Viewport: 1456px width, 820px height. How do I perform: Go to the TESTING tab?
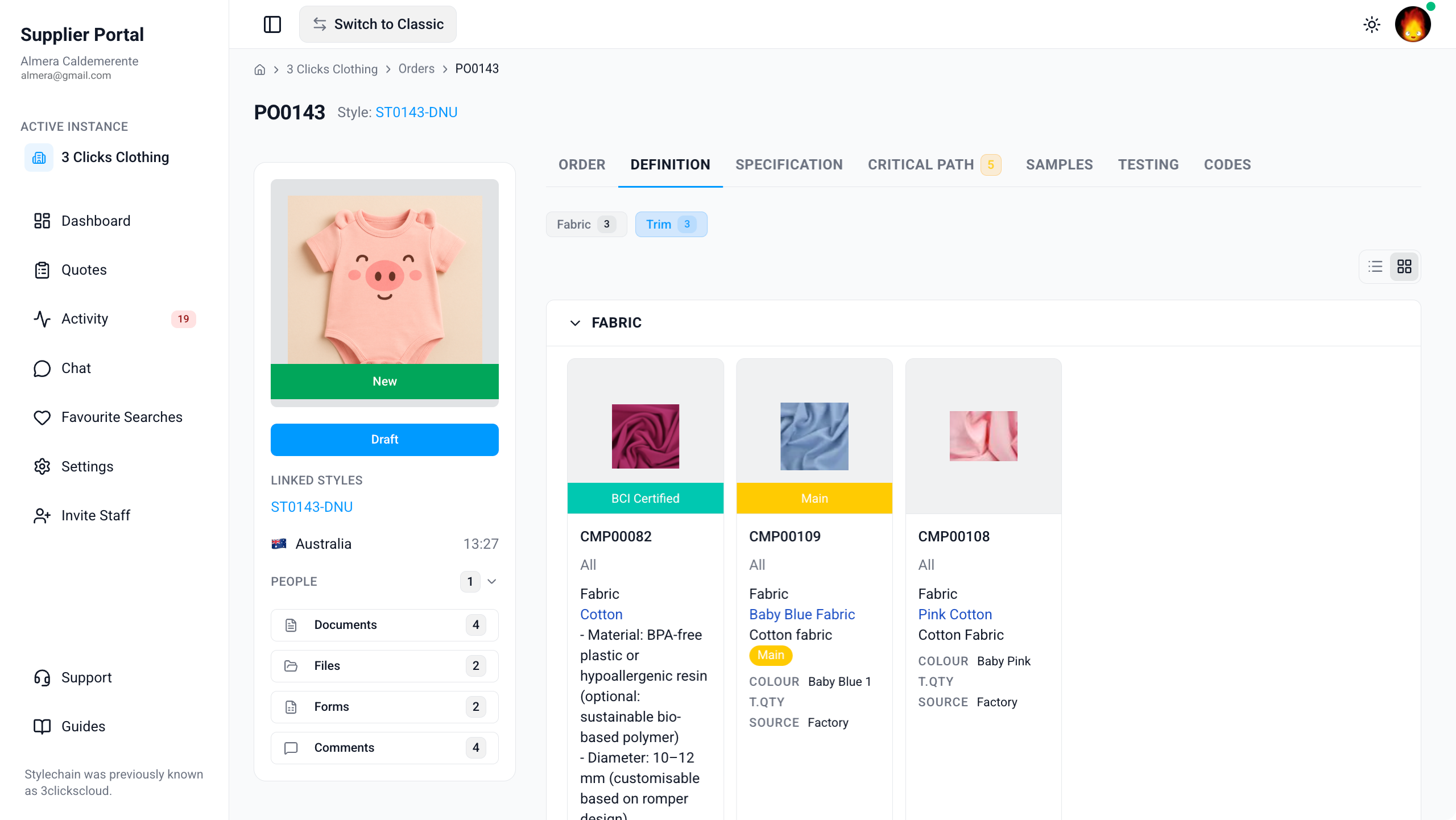[x=1148, y=165]
